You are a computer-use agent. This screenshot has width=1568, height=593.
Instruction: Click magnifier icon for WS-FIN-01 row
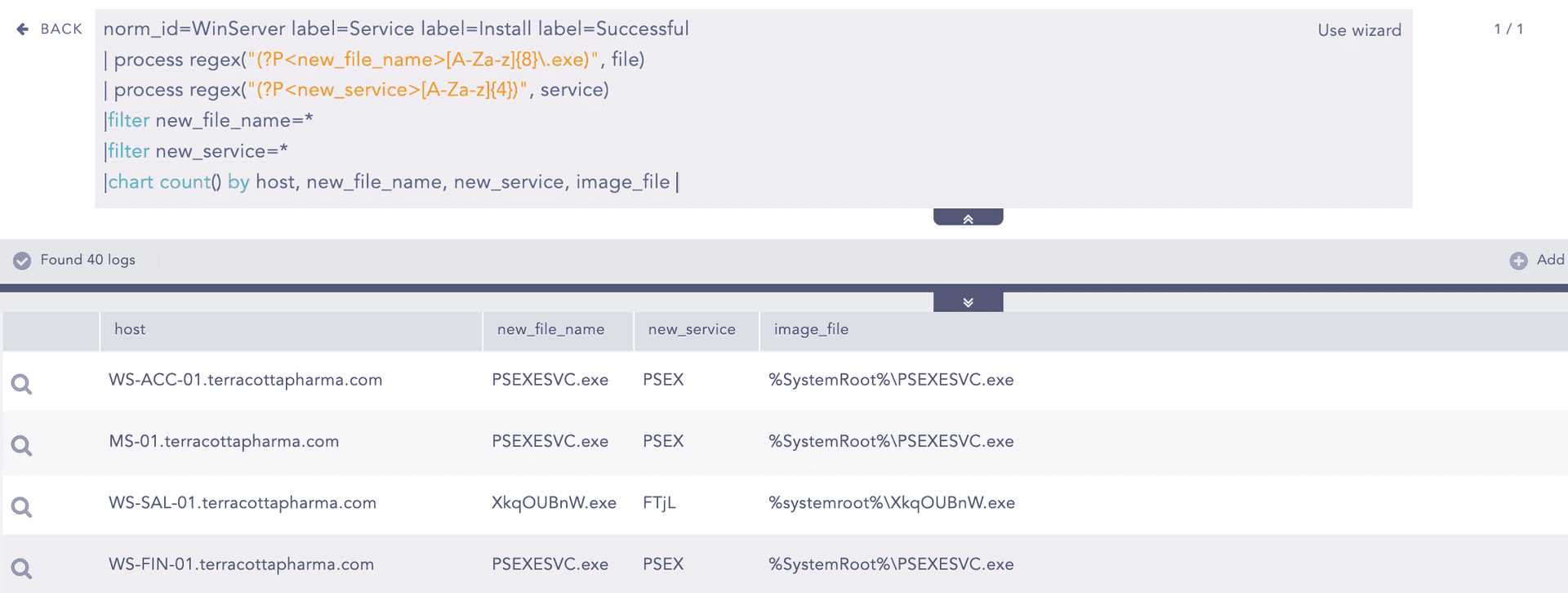point(22,568)
